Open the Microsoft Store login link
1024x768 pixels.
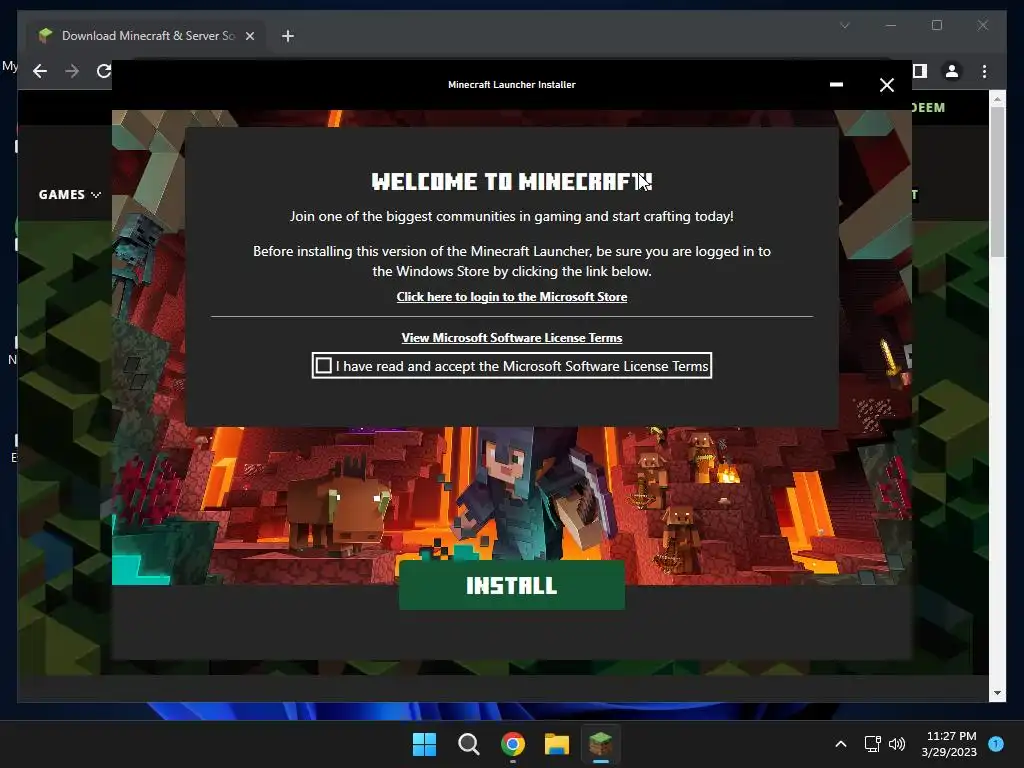pyautogui.click(x=511, y=297)
